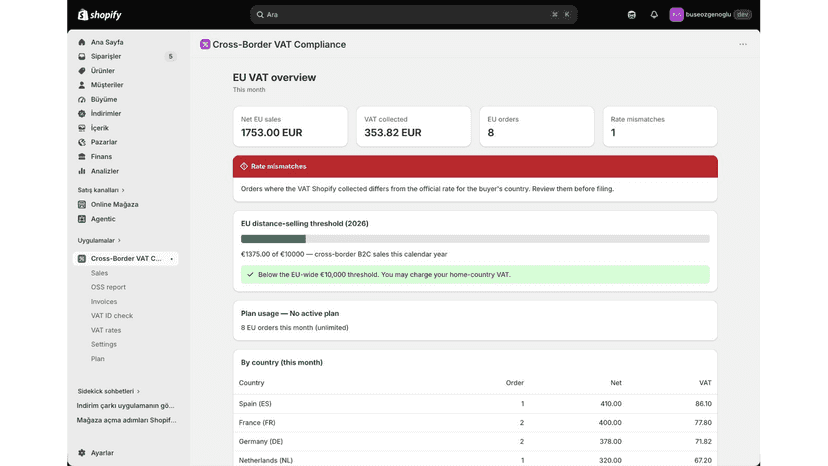Viewport: 828px width, 466px height.
Task: Open Ana Sayfa home icon
Action: (82, 42)
